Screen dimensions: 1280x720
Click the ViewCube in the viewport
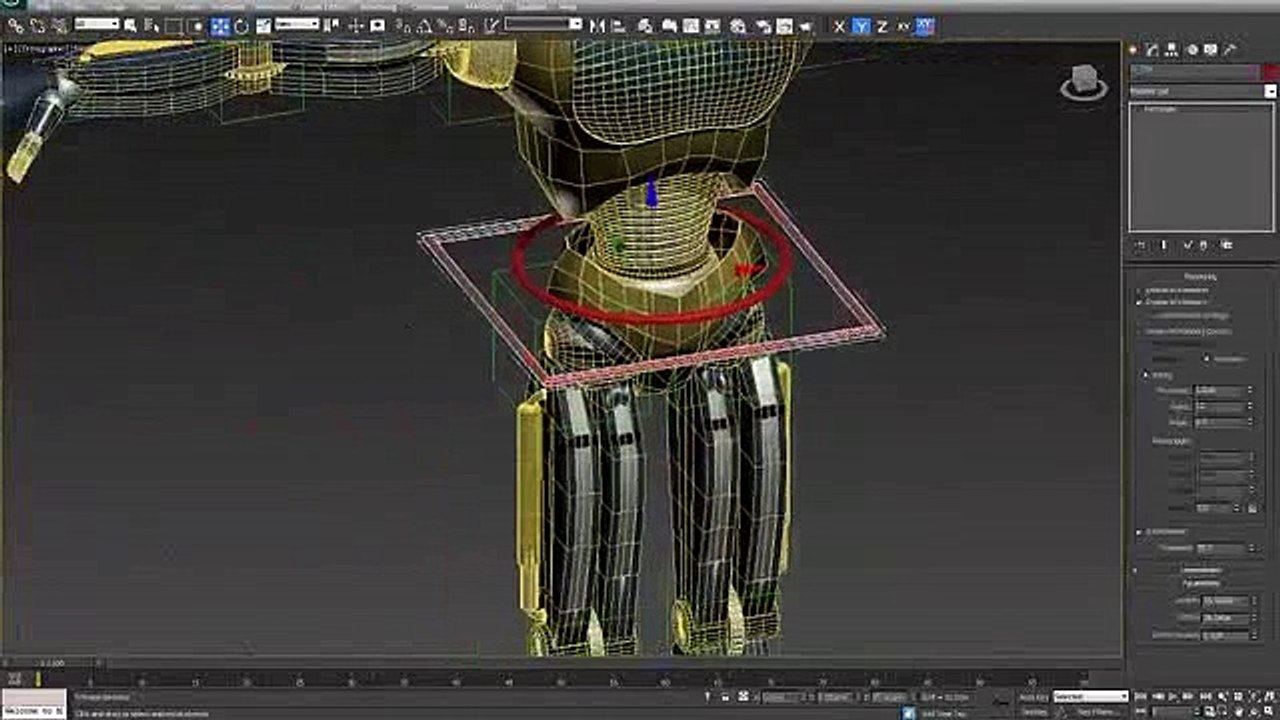pos(1083,82)
